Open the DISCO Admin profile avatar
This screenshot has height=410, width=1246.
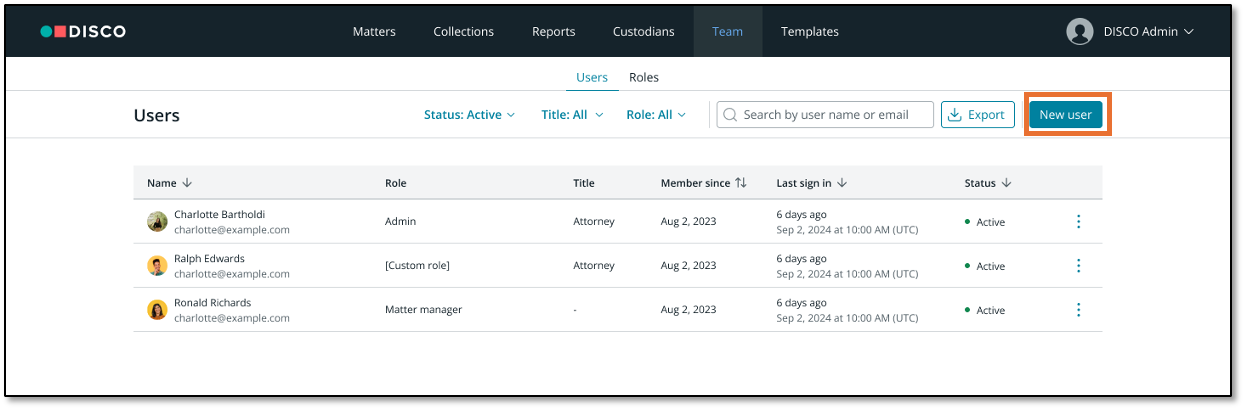(x=1080, y=31)
